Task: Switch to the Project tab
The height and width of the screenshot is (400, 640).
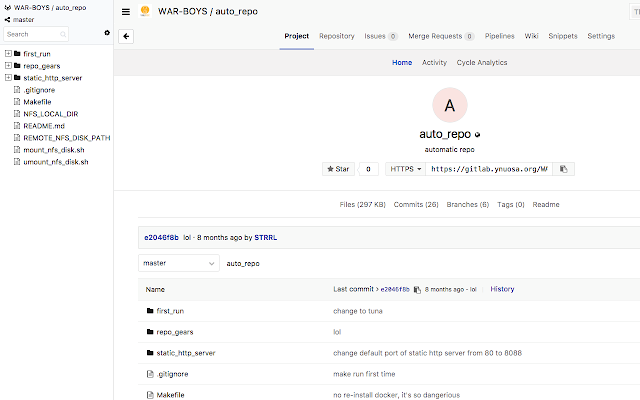Action: tap(297, 36)
